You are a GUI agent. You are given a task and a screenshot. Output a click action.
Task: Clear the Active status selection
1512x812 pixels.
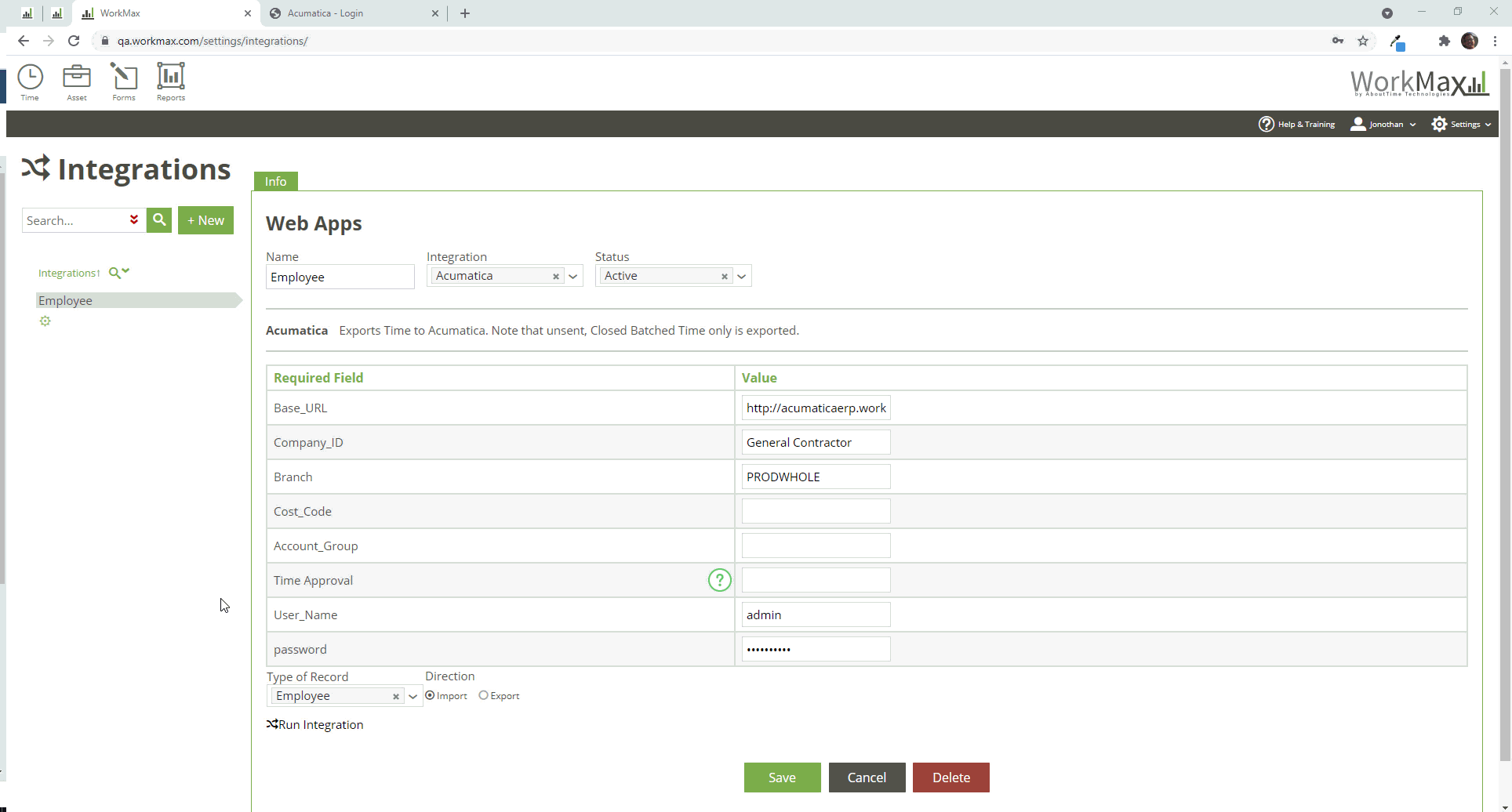pyautogui.click(x=725, y=277)
